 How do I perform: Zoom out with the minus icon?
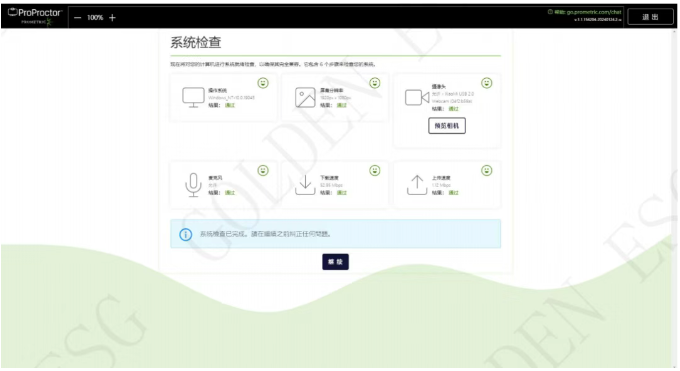(78, 18)
